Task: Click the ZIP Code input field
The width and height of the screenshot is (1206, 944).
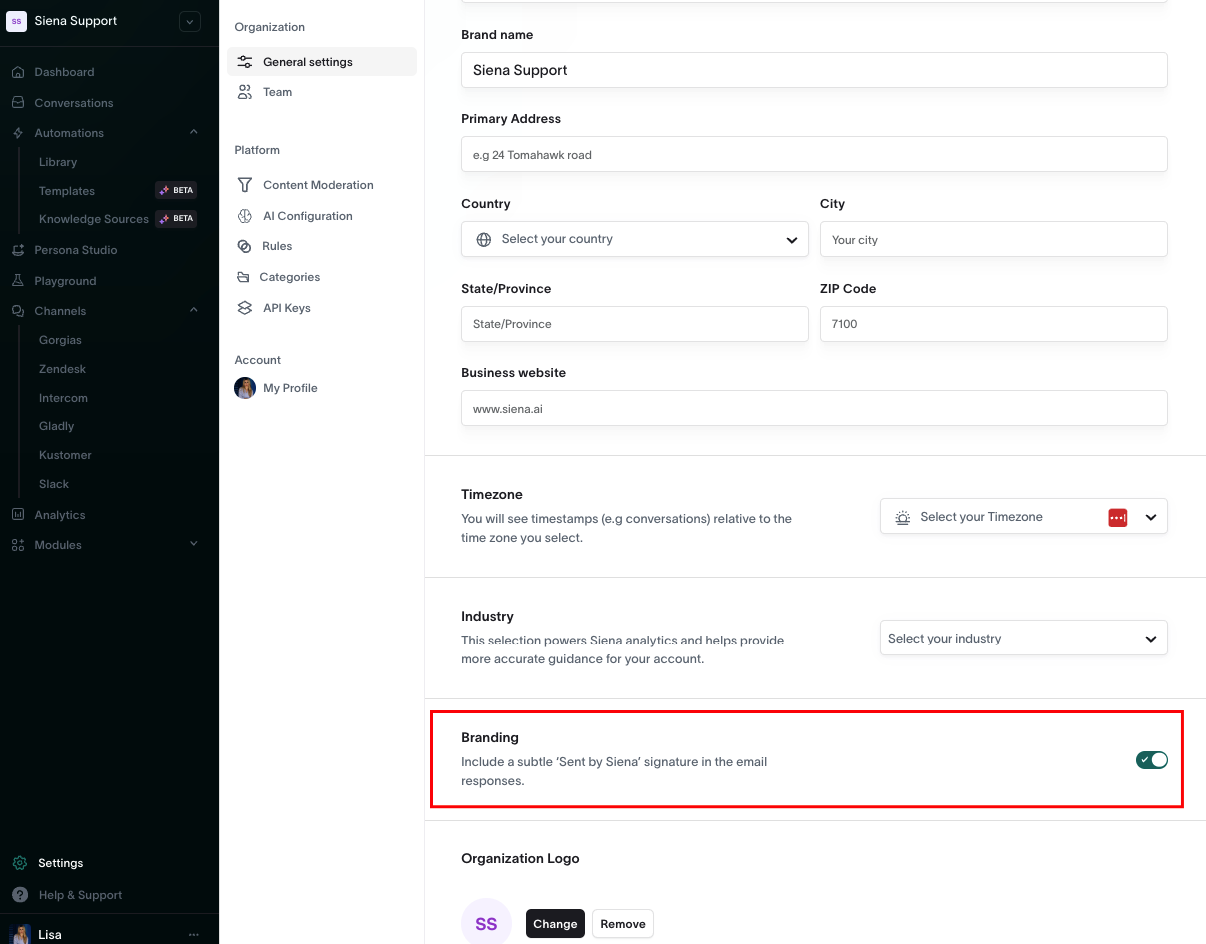Action: tap(994, 324)
